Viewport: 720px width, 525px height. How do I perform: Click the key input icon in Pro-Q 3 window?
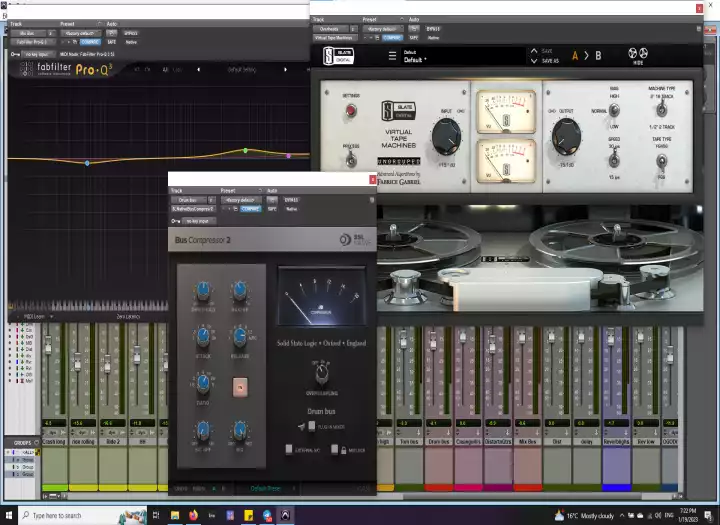(x=15, y=54)
